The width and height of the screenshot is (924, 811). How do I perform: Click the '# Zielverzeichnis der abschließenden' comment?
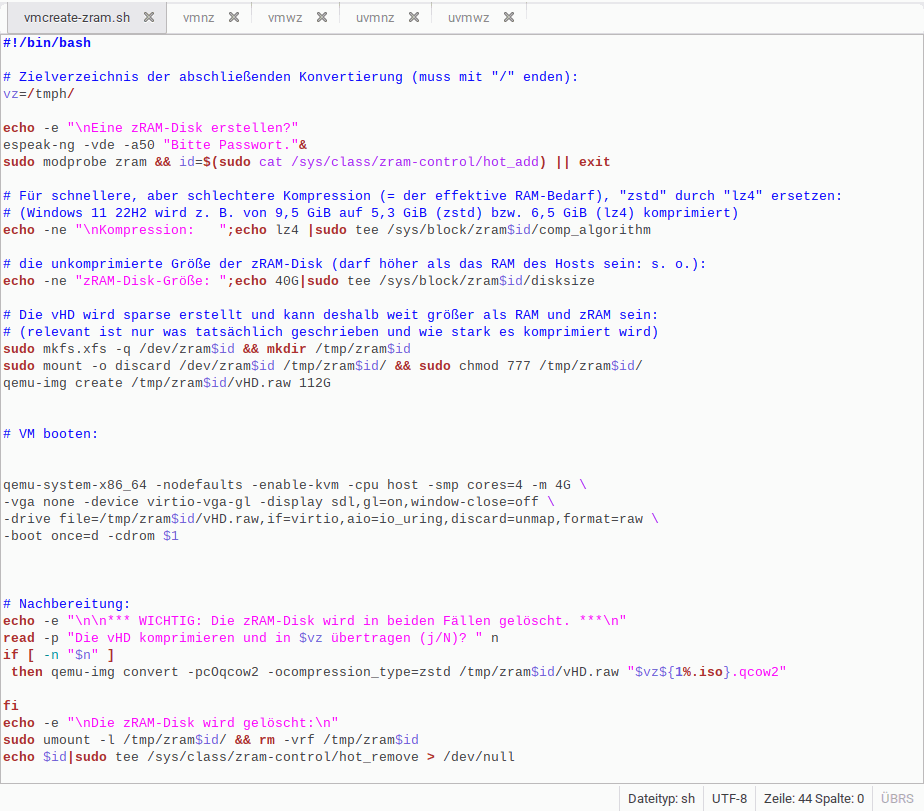[x=291, y=77]
